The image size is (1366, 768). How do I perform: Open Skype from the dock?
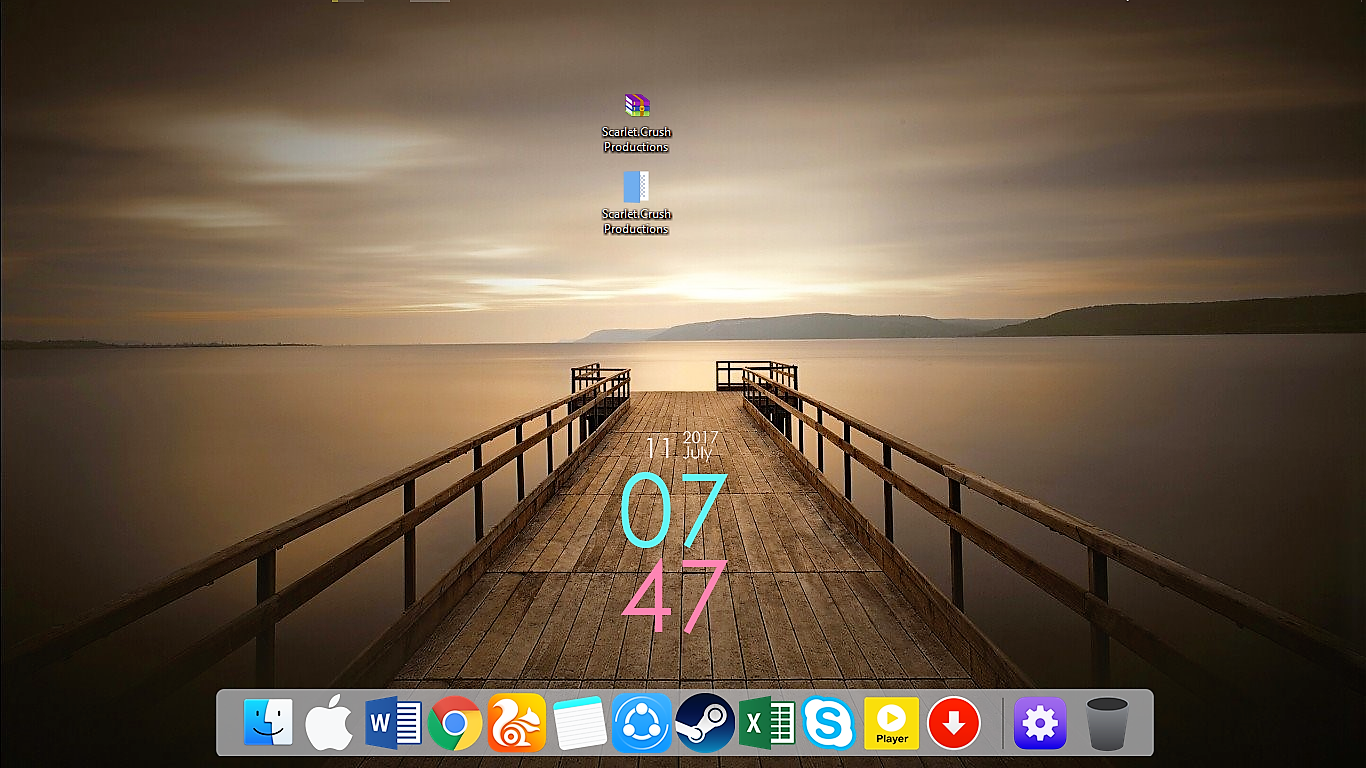pos(828,722)
